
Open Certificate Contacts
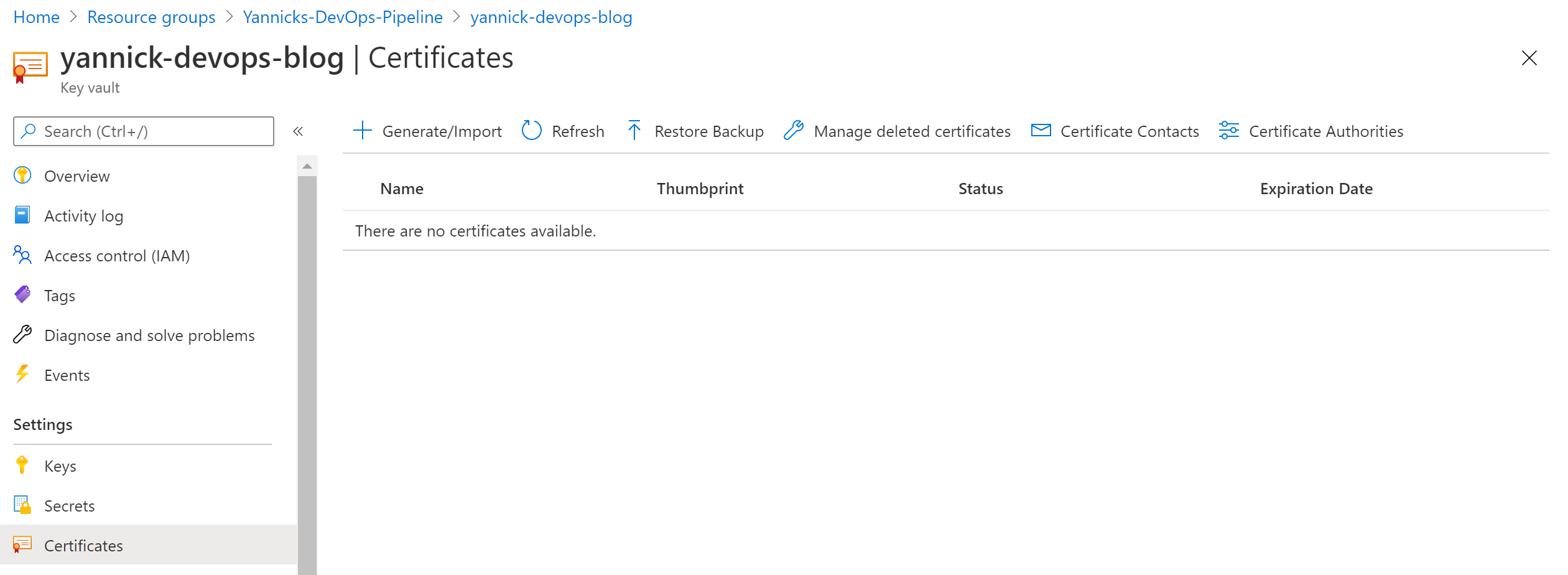[x=1115, y=131]
